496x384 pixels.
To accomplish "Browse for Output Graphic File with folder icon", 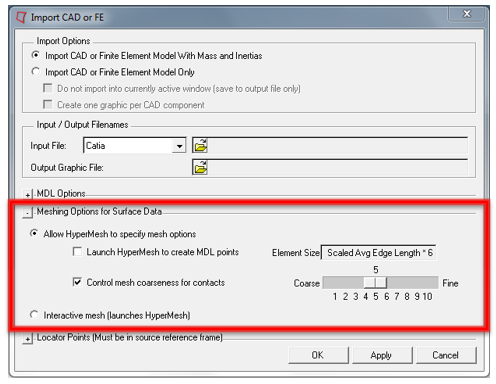I will click(x=200, y=167).
